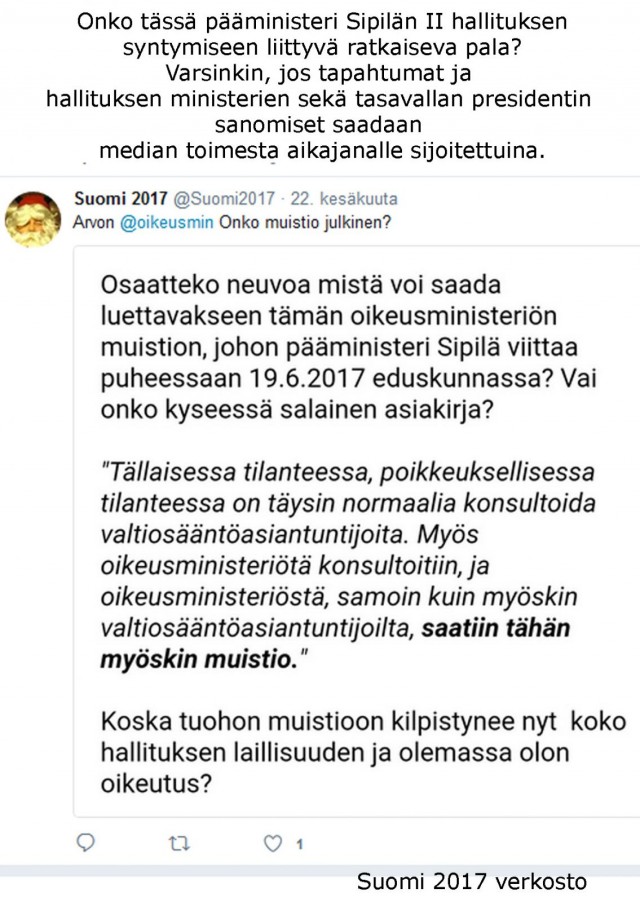Select the like heart outline icon
Image resolution: width=640 pixels, height=902 pixels.
point(272,843)
